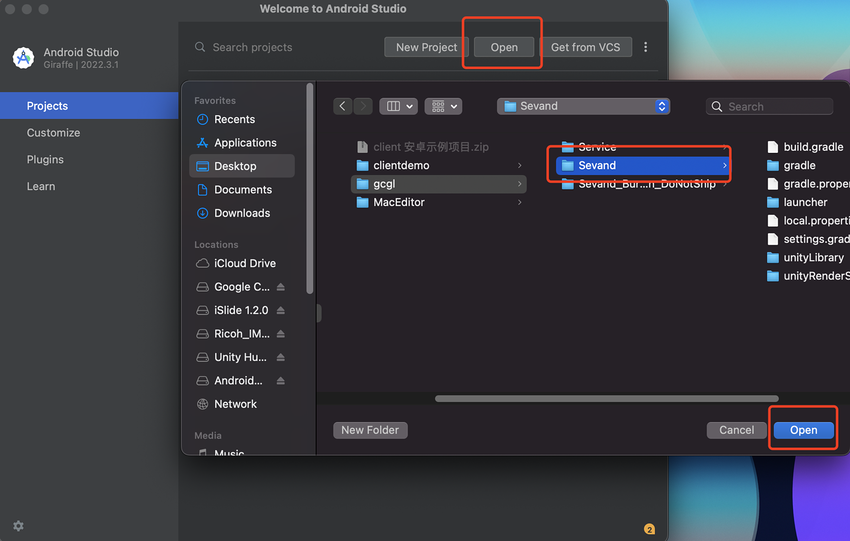850x541 pixels.
Task: Expand the clientdemo folder chevron
Action: pyautogui.click(x=519, y=165)
